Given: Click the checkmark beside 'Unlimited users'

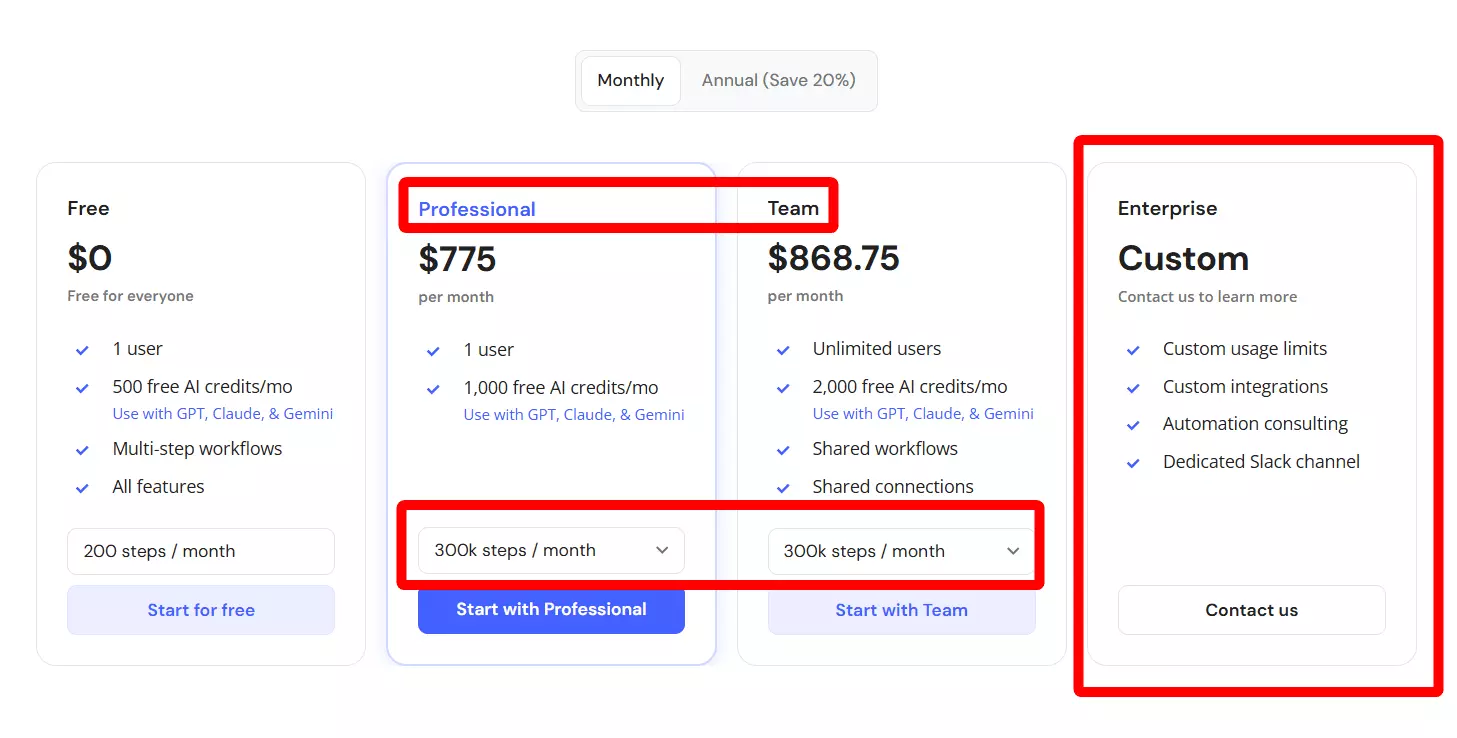Looking at the screenshot, I should click(x=783, y=350).
